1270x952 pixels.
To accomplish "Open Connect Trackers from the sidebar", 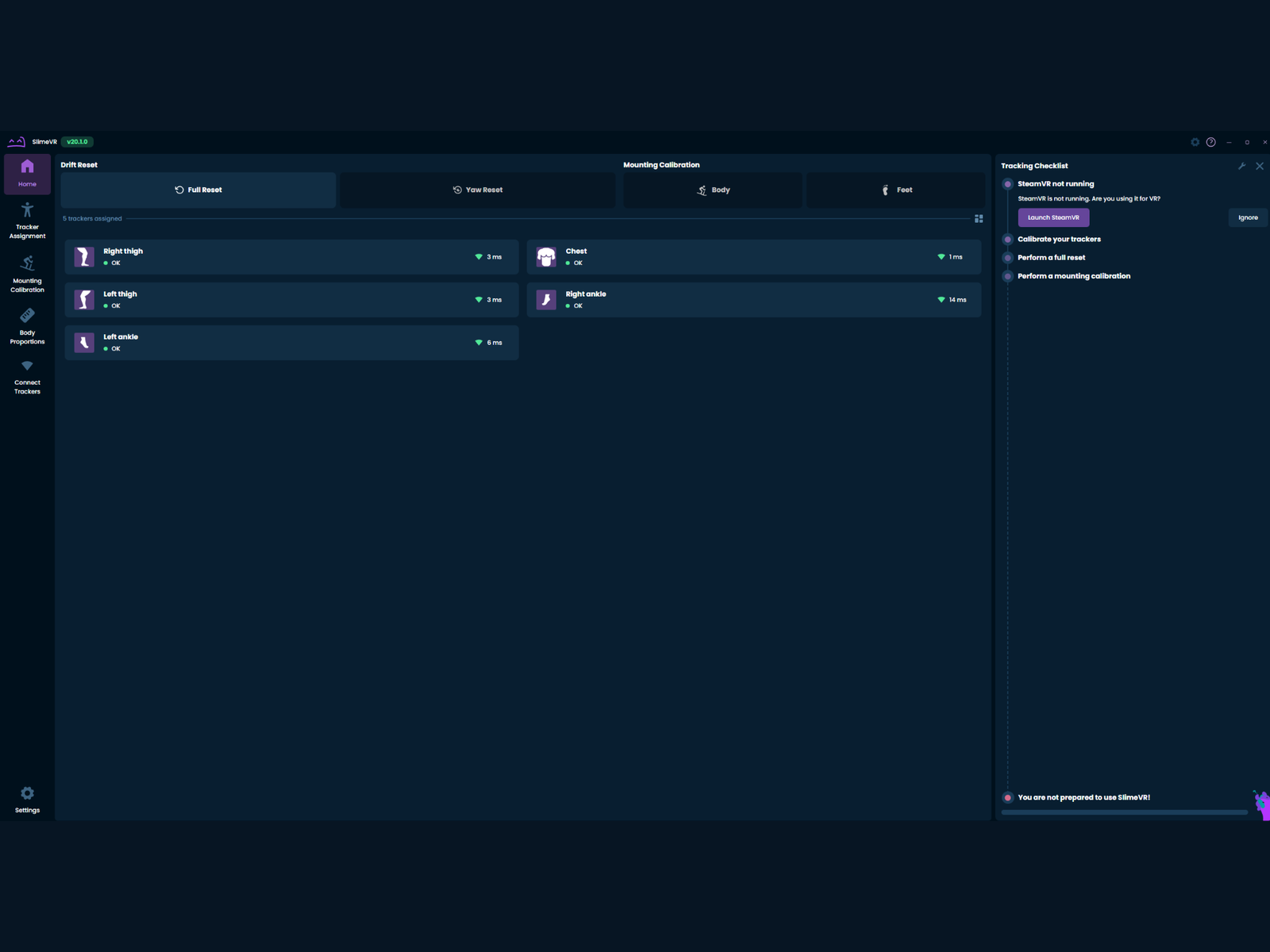I will click(27, 377).
